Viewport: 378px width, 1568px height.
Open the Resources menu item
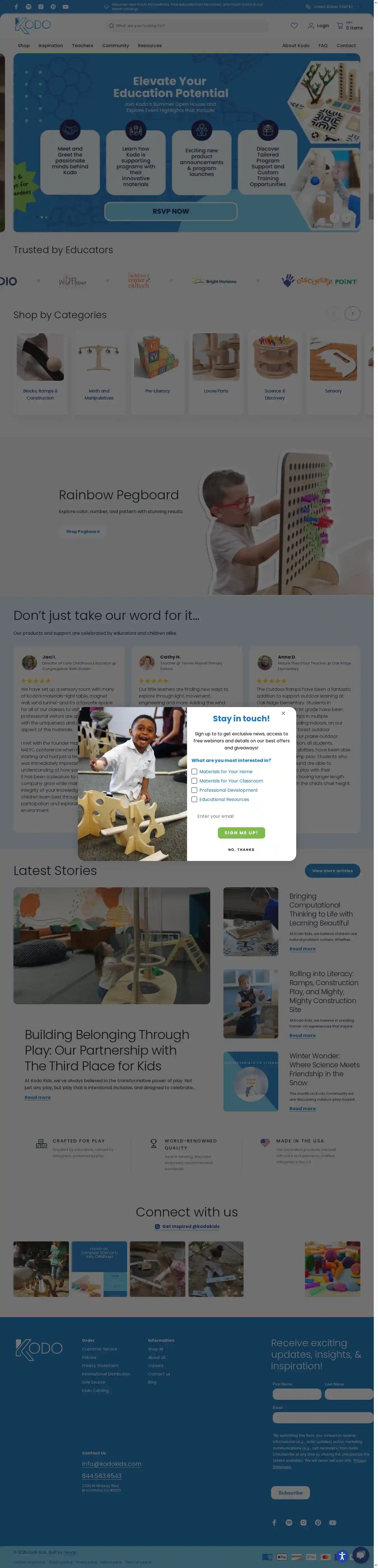click(150, 46)
